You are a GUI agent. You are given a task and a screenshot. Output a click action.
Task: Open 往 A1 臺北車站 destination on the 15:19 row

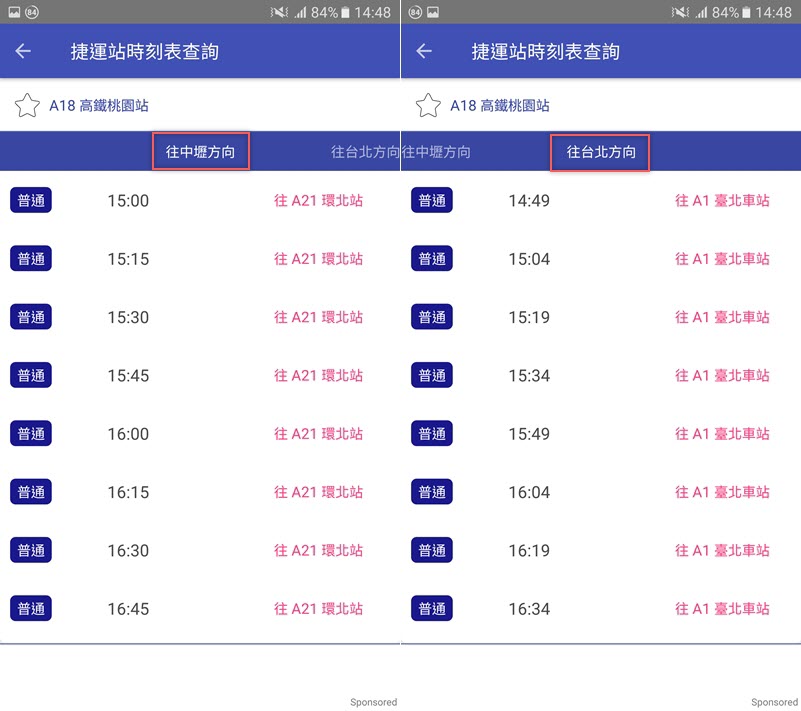[x=722, y=317]
